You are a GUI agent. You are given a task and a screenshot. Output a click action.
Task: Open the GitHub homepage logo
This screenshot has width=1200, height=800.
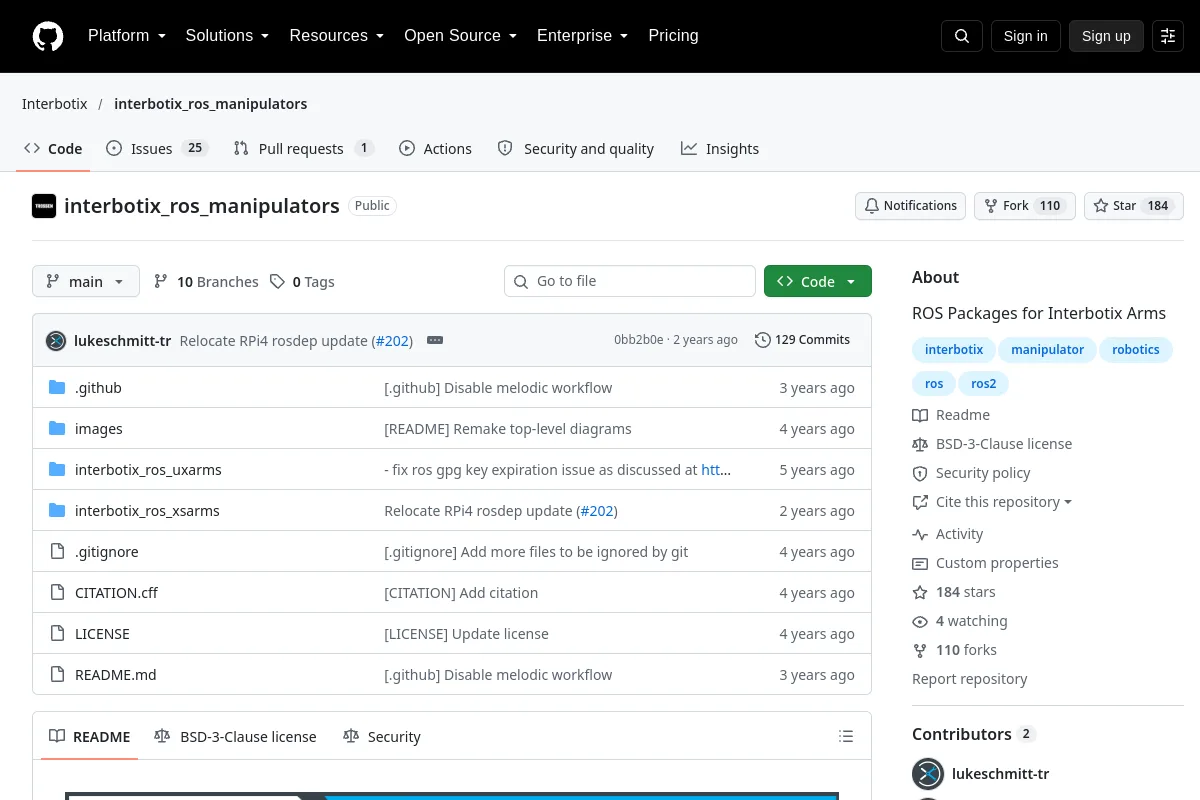[x=48, y=36]
